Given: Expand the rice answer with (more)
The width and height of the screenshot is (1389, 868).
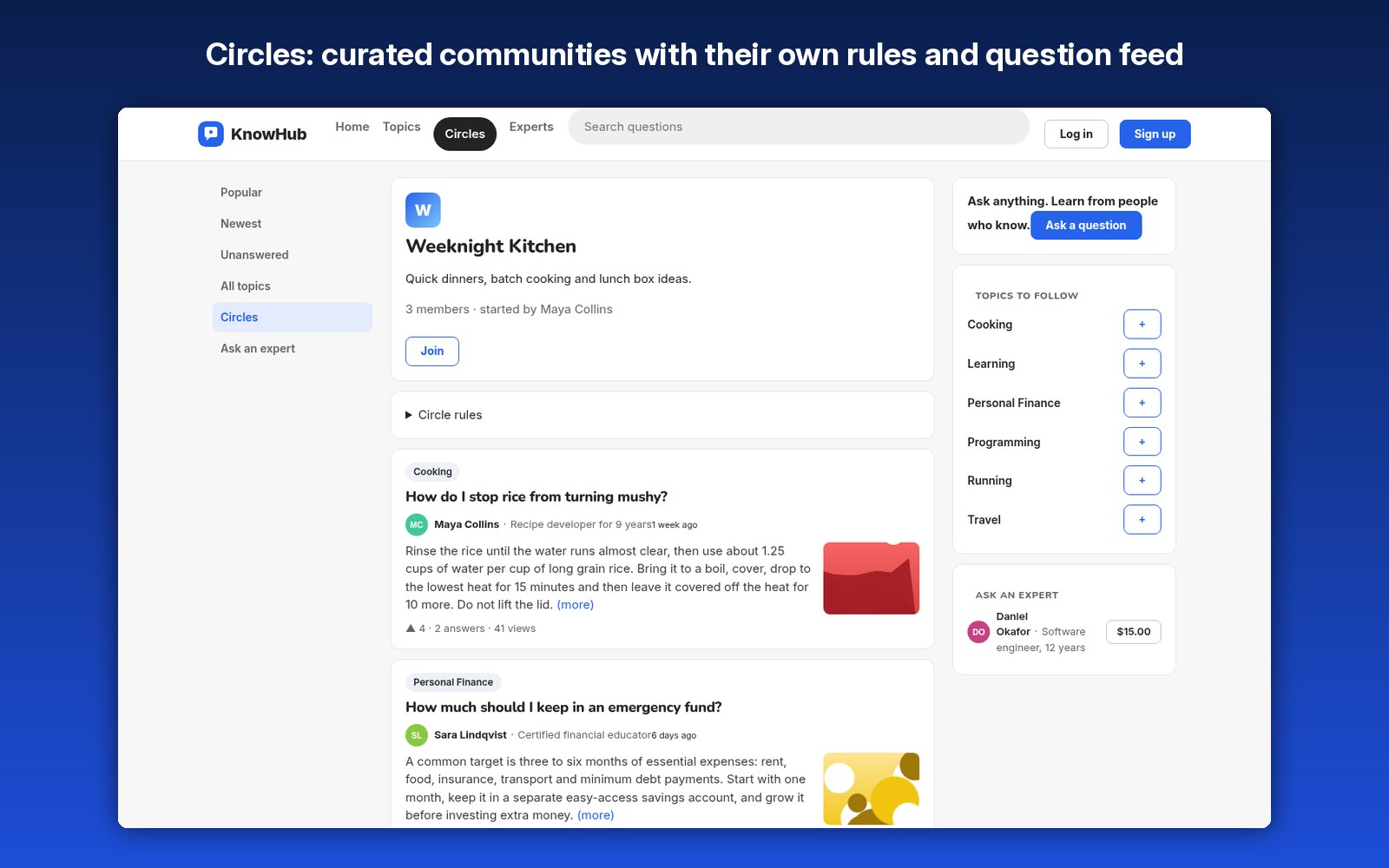Looking at the screenshot, I should [x=576, y=605].
